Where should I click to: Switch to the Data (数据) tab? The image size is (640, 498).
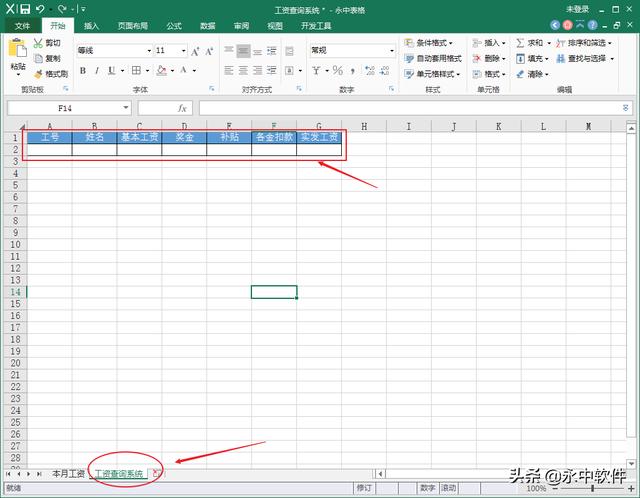[208, 26]
